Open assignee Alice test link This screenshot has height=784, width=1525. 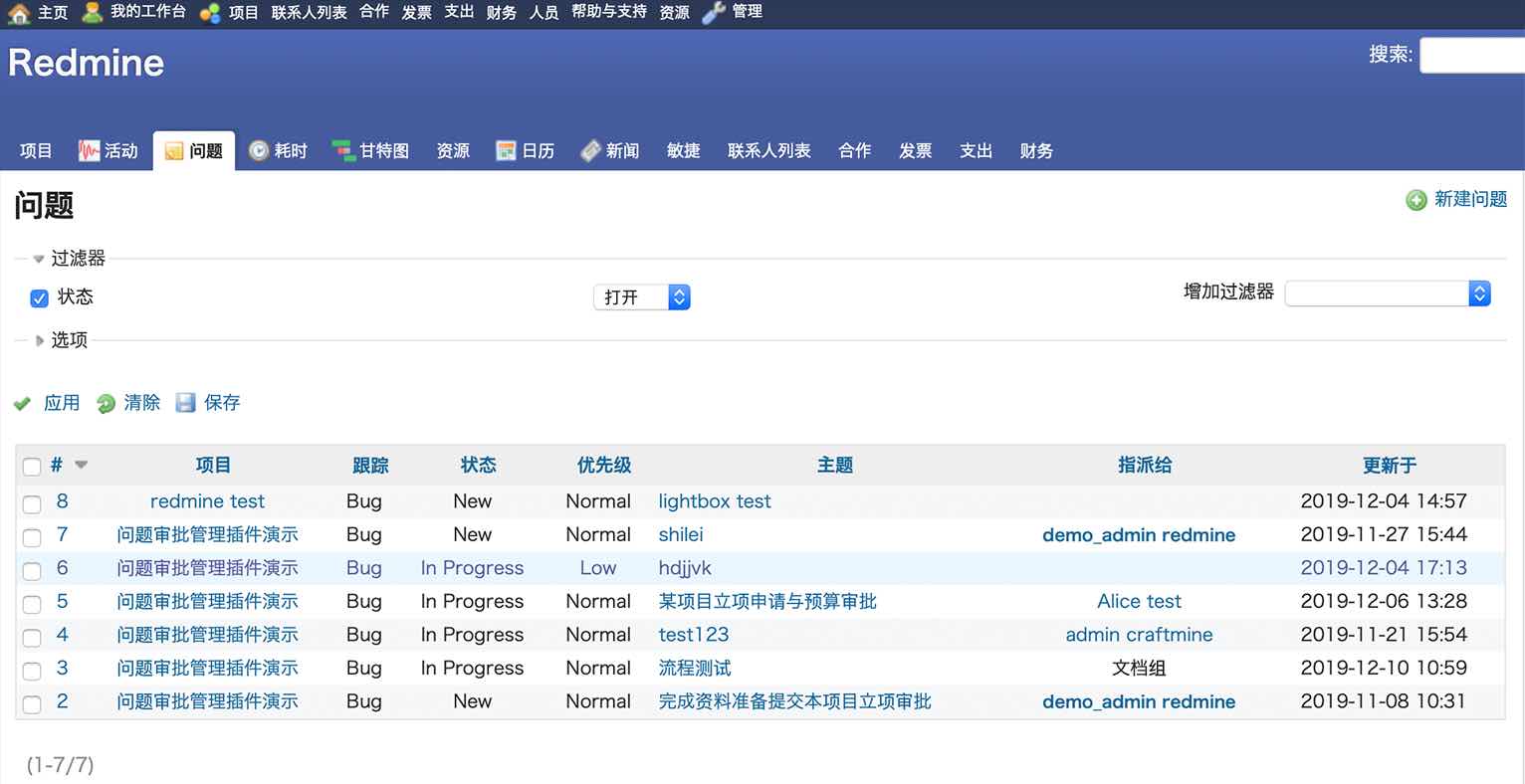(1139, 601)
